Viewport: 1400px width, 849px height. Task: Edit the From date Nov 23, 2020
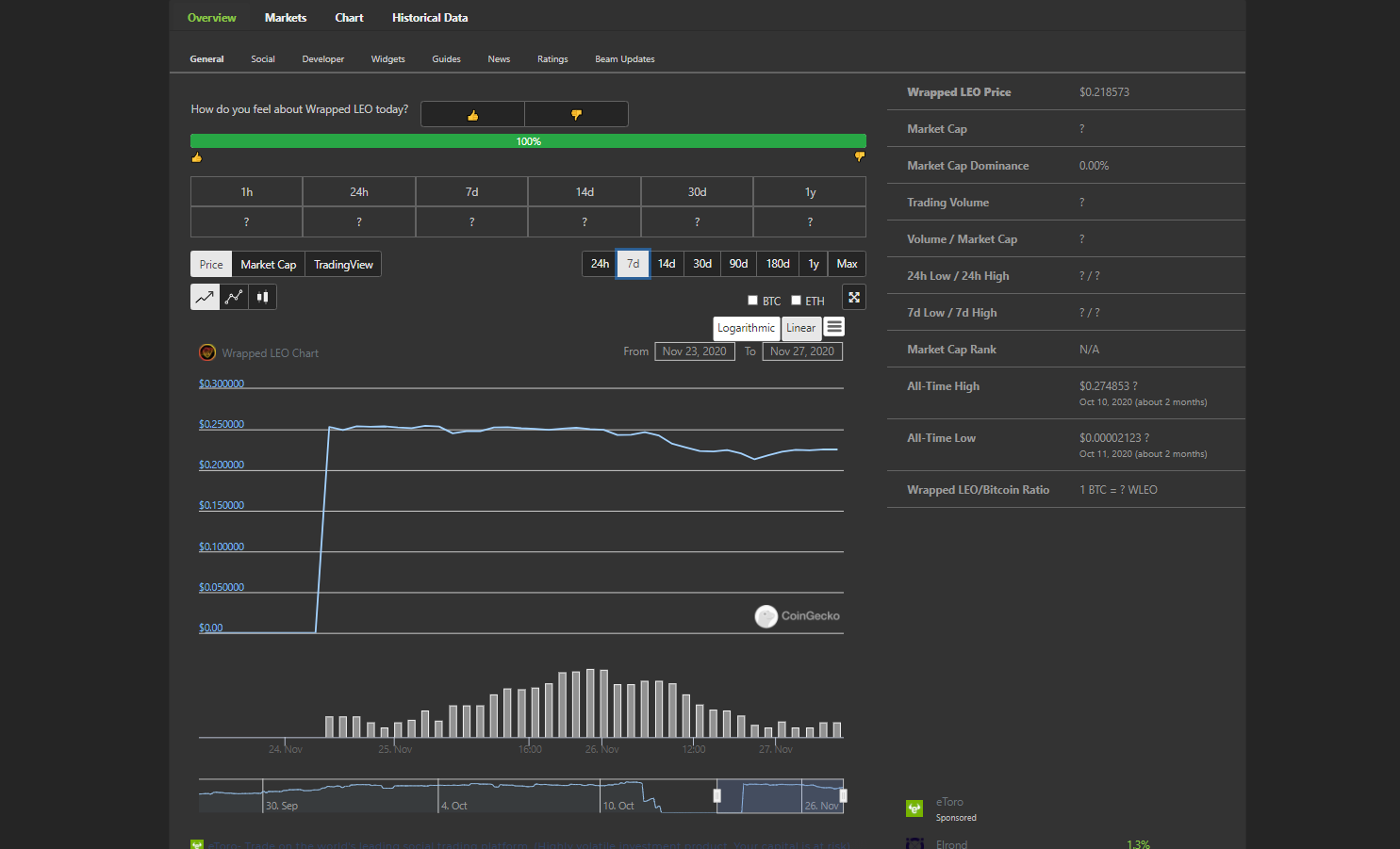695,351
